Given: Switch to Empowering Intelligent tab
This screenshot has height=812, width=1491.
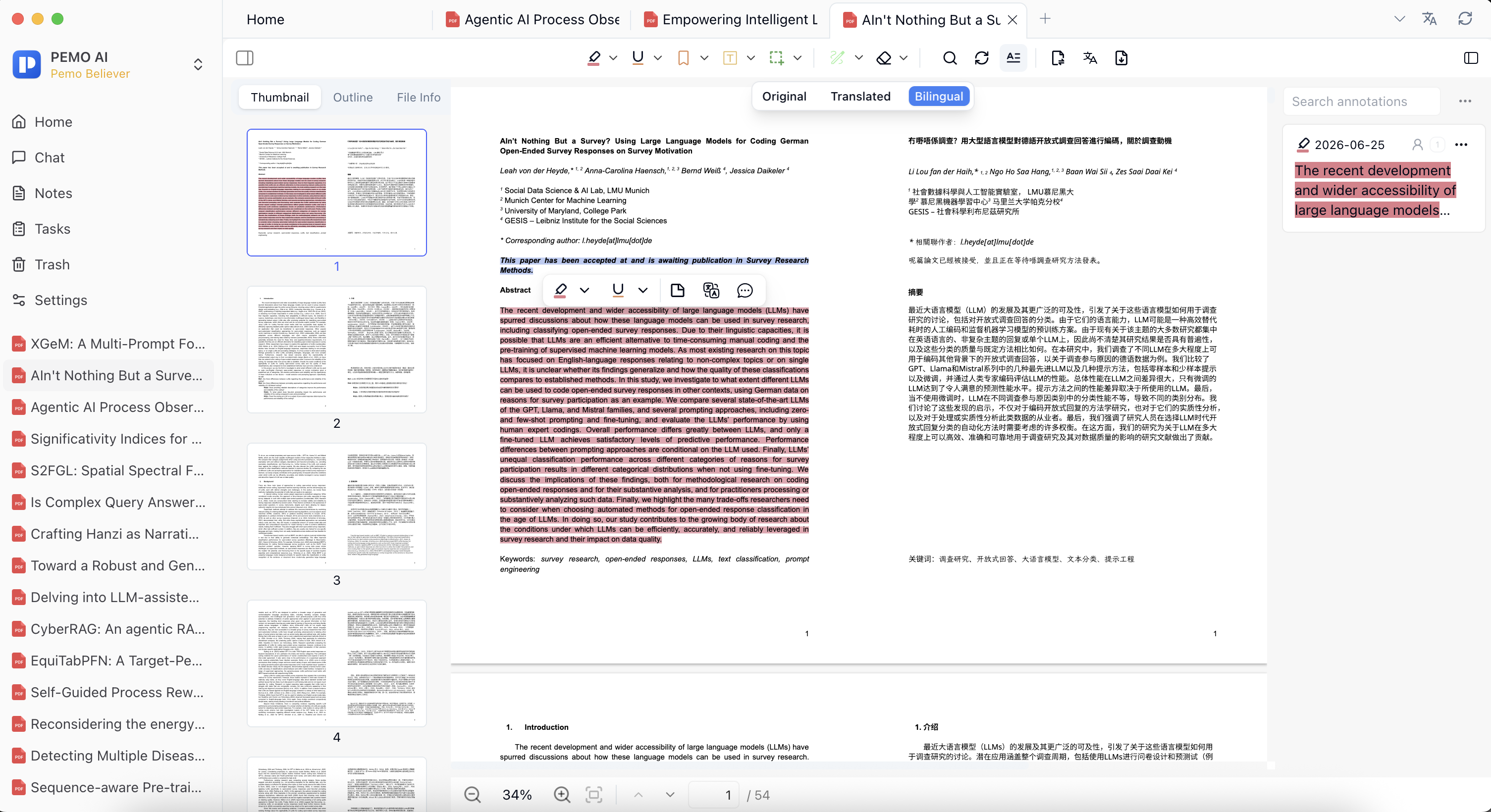Looking at the screenshot, I should 731,19.
